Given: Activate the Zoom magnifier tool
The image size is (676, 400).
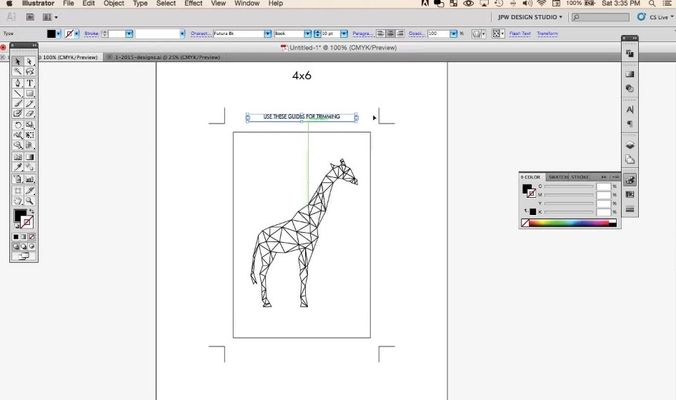Looking at the screenshot, I should click(30, 201).
